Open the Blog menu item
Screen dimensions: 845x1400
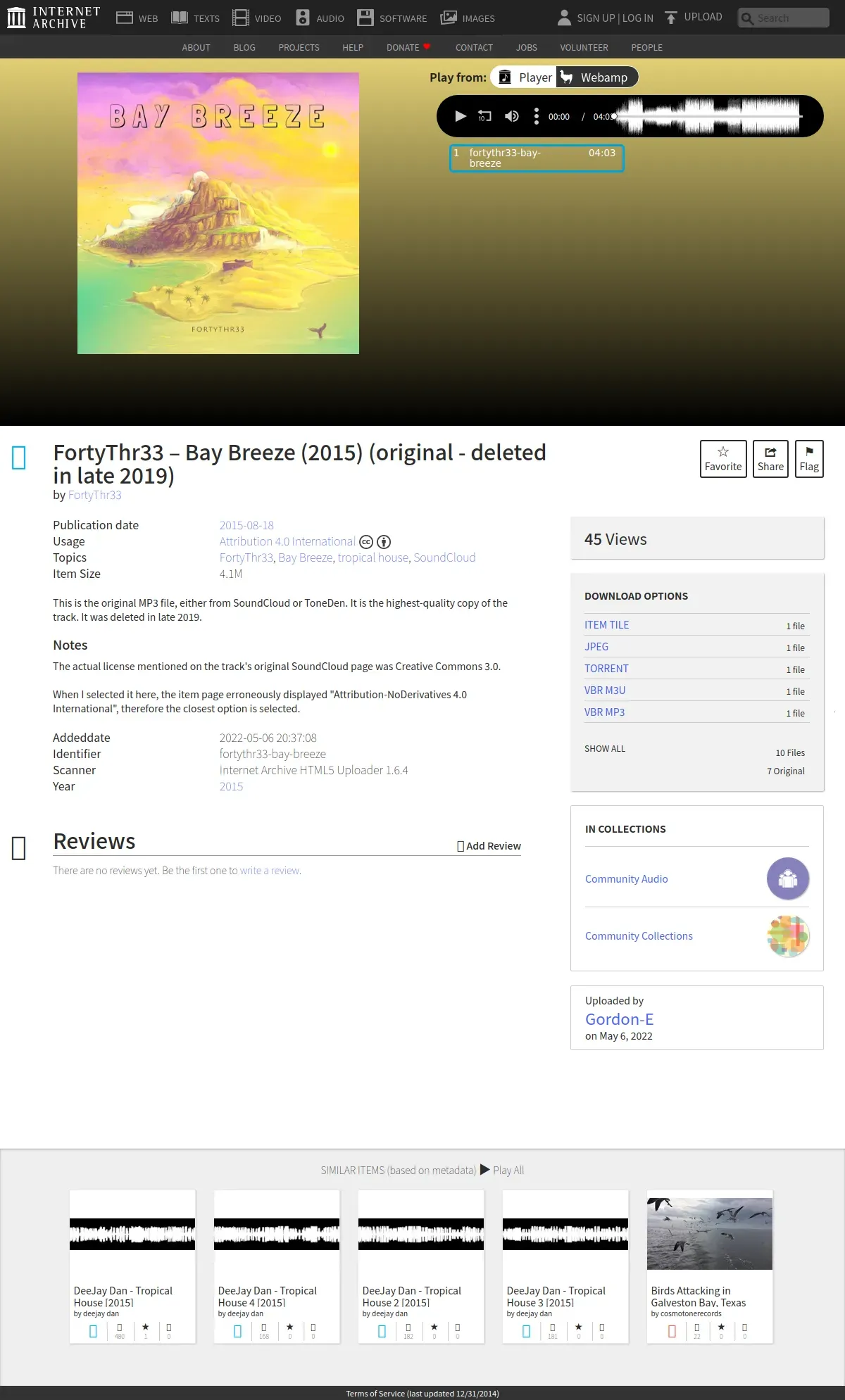tap(244, 47)
